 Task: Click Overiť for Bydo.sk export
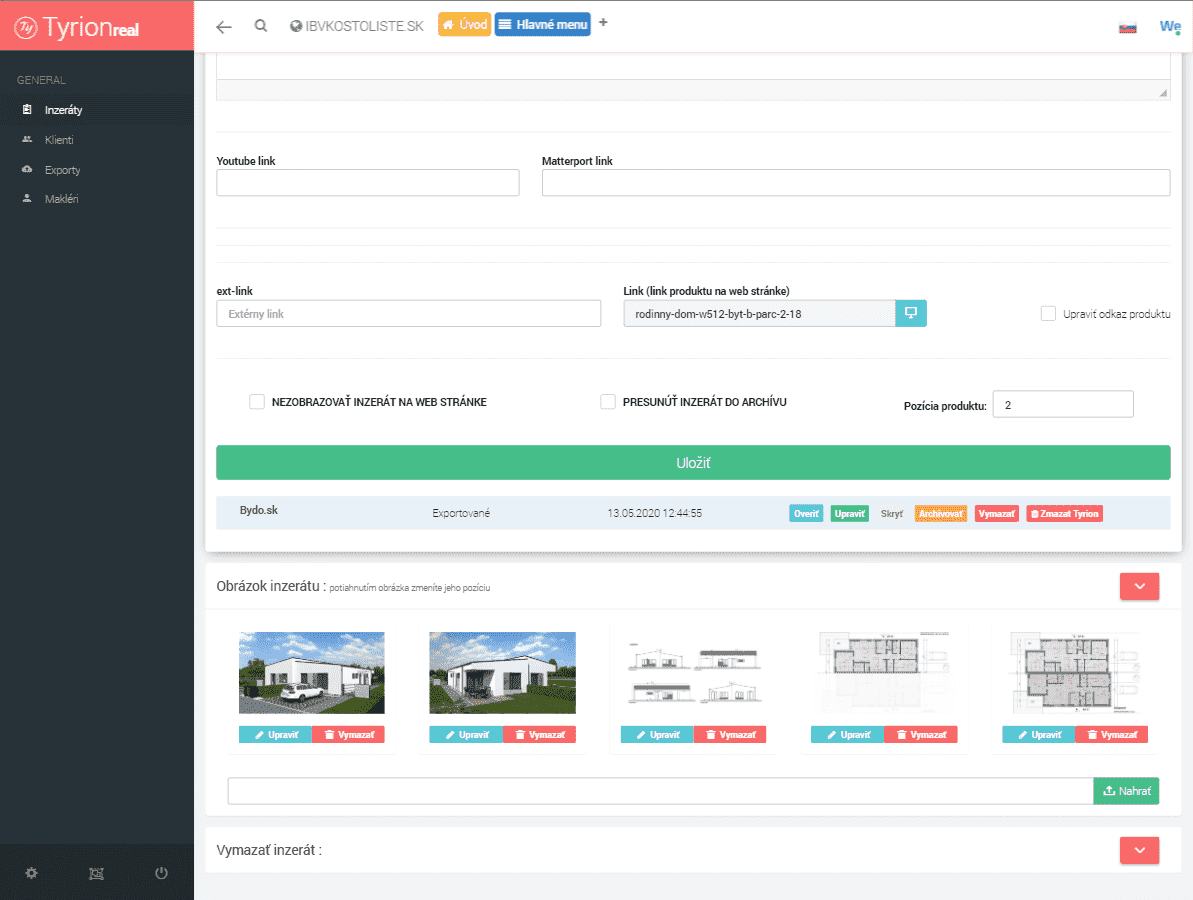pyautogui.click(x=805, y=513)
